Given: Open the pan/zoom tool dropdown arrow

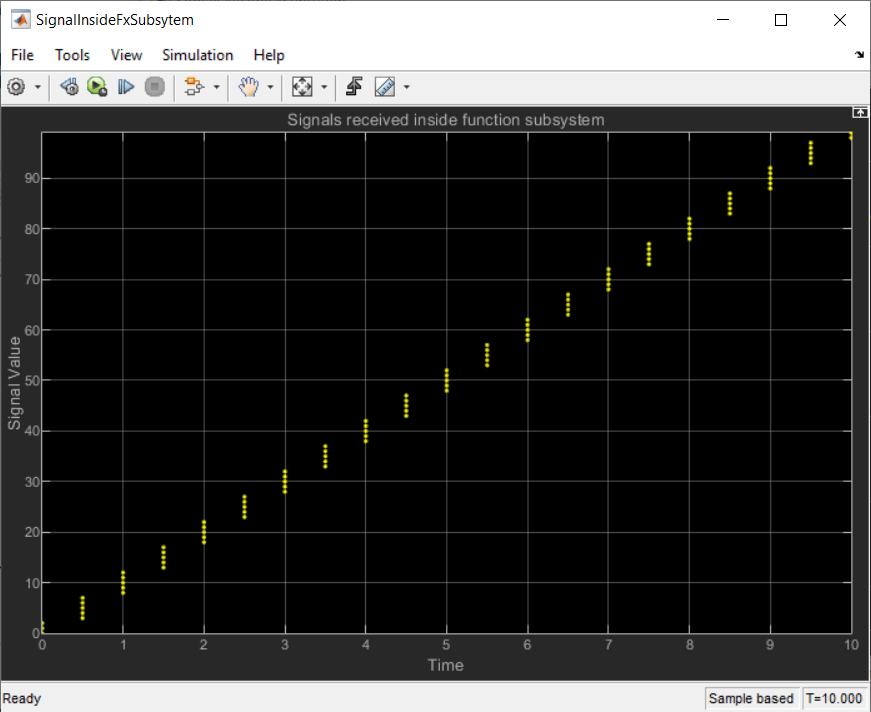Looking at the screenshot, I should 270,88.
